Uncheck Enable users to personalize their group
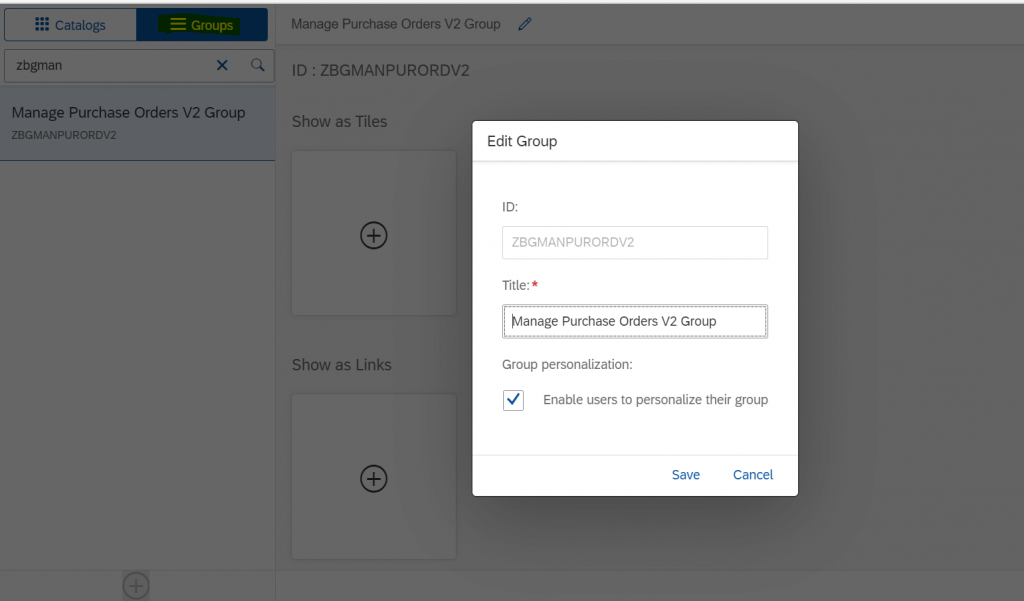Screen dimensions: 1024x601 click(x=513, y=400)
